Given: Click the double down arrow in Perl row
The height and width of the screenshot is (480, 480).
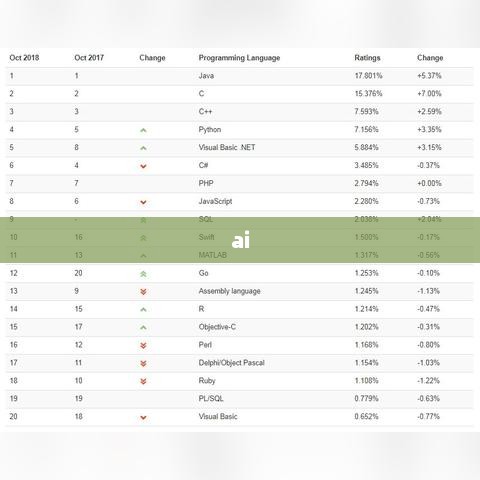Looking at the screenshot, I should point(143,345).
